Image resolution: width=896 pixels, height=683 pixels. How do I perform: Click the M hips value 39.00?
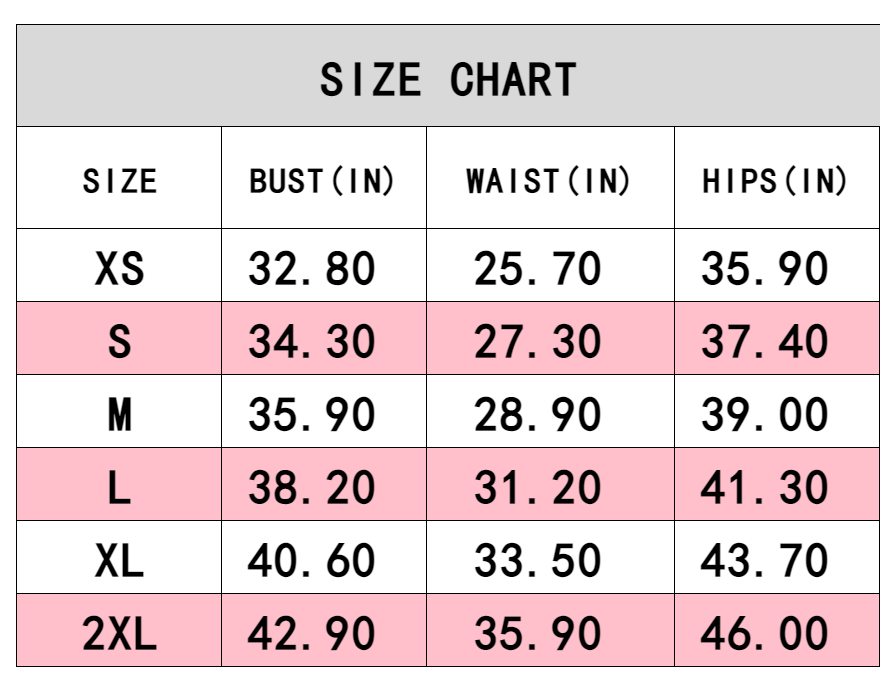(x=765, y=414)
